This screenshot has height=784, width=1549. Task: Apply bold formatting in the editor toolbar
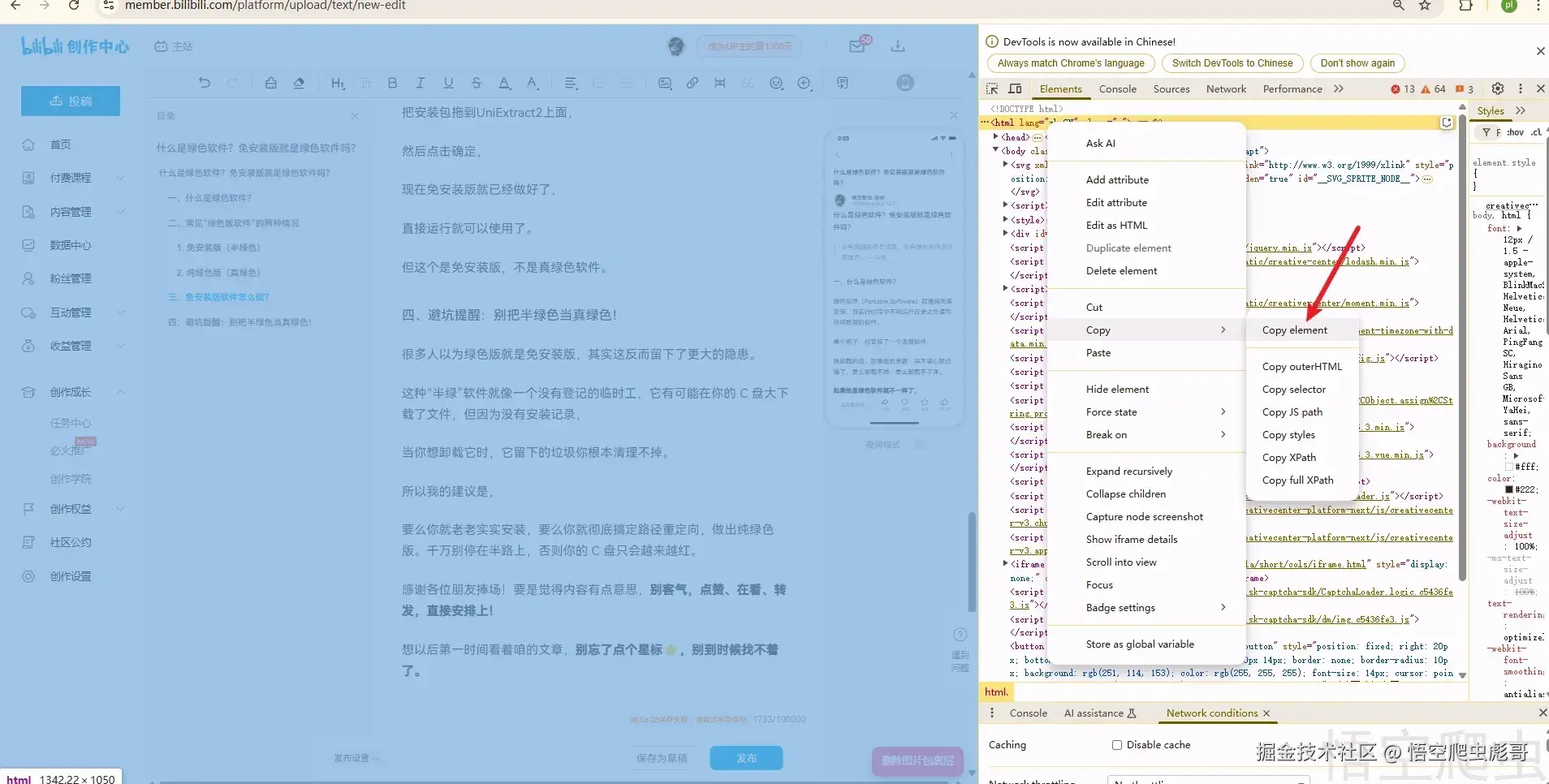[x=392, y=83]
